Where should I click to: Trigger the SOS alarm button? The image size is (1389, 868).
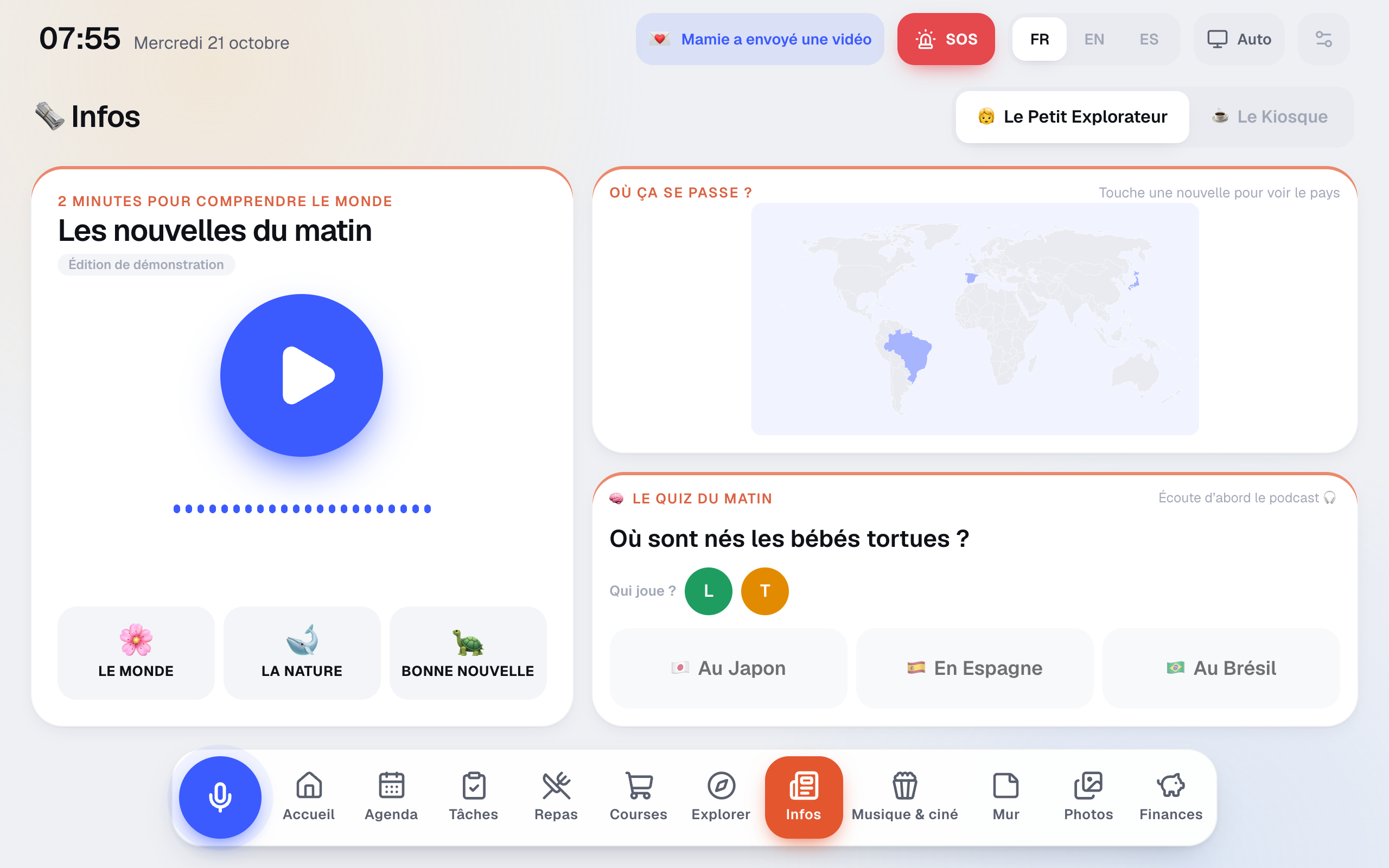(x=946, y=39)
